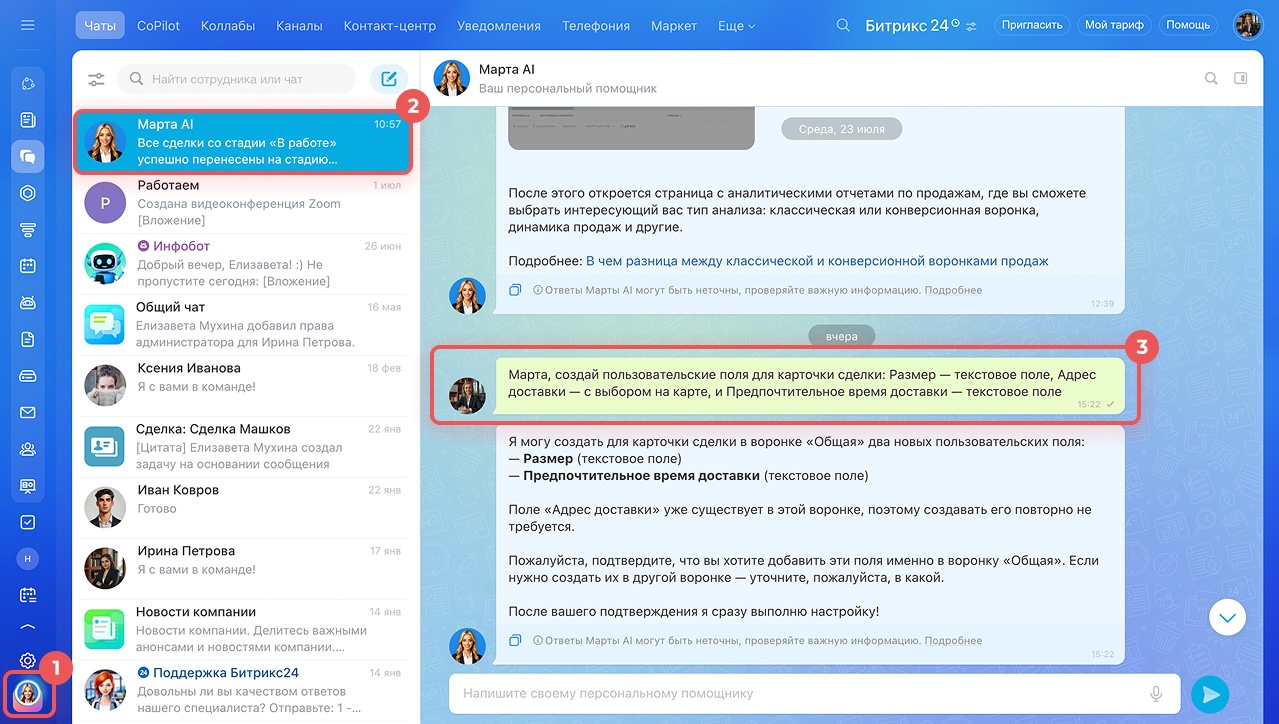Open the settings gear in left sidebar
This screenshot has width=1279, height=724.
pos(28,660)
